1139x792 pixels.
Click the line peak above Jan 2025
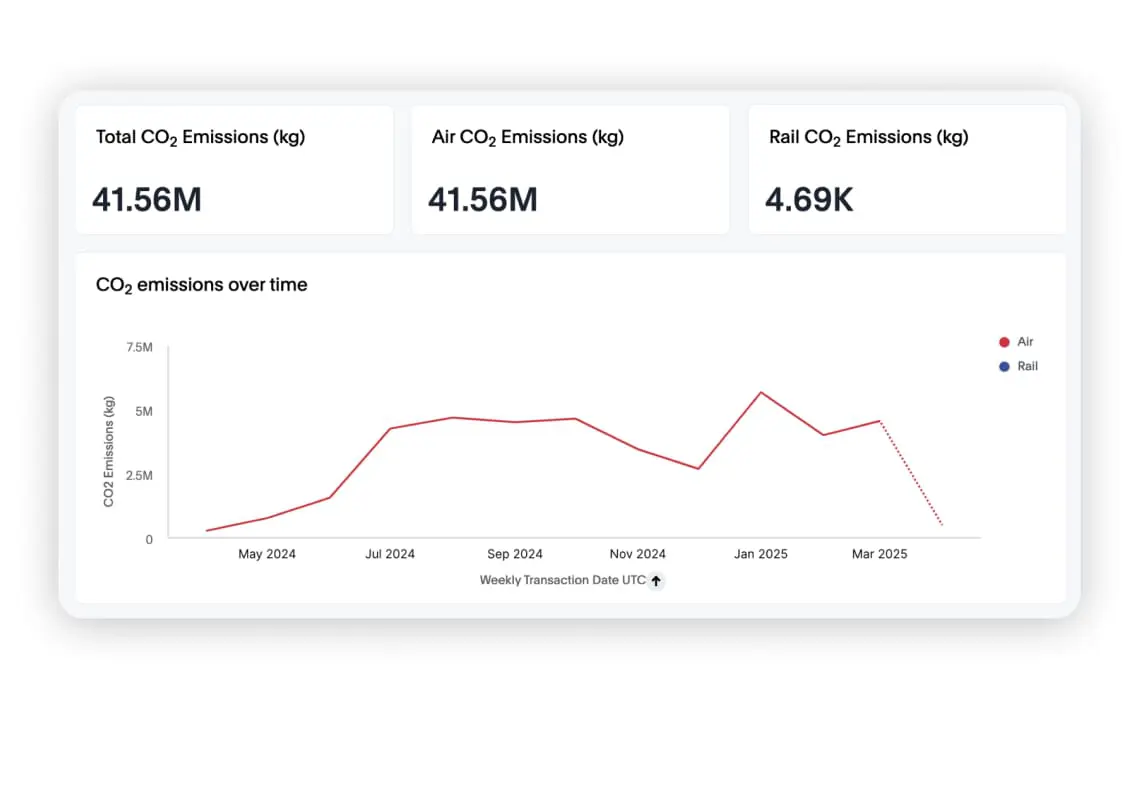761,392
